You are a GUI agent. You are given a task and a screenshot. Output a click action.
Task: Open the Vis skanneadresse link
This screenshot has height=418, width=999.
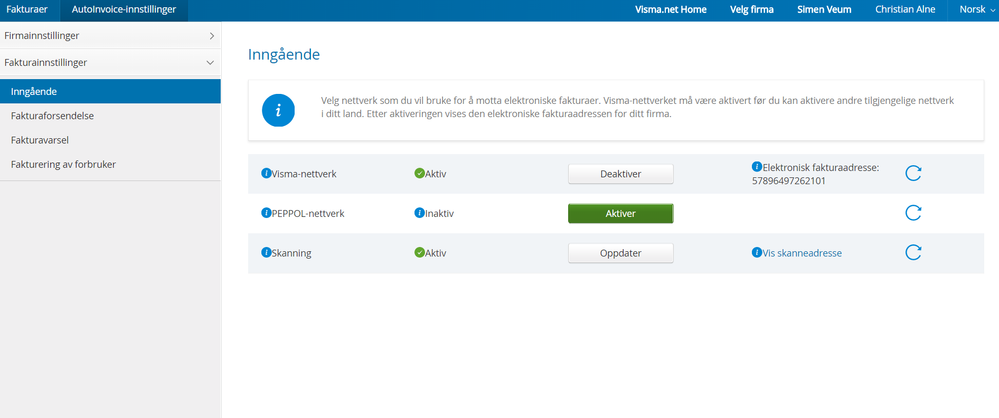click(802, 253)
